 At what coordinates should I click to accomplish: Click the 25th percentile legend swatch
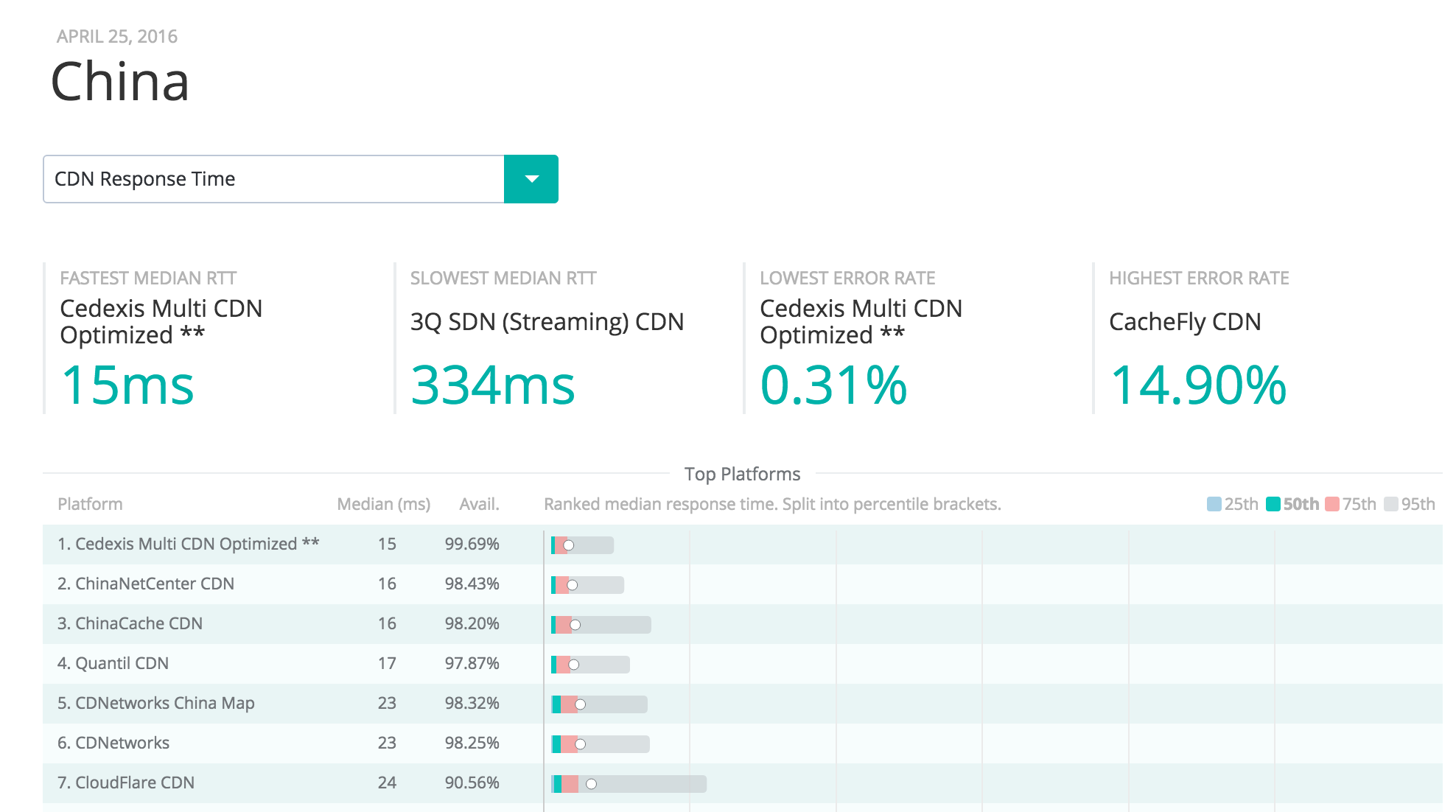coord(1214,504)
